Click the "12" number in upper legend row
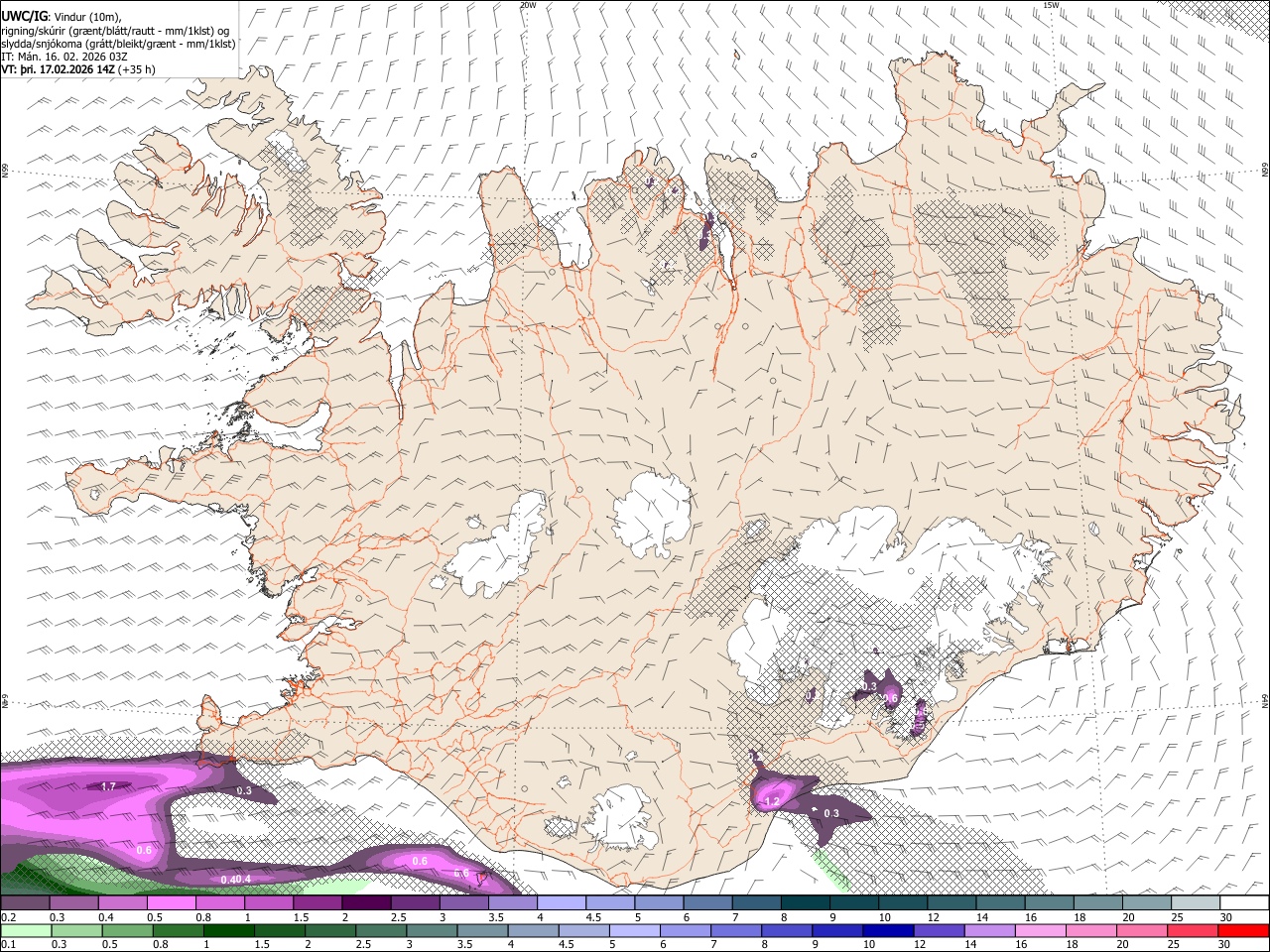 click(932, 917)
